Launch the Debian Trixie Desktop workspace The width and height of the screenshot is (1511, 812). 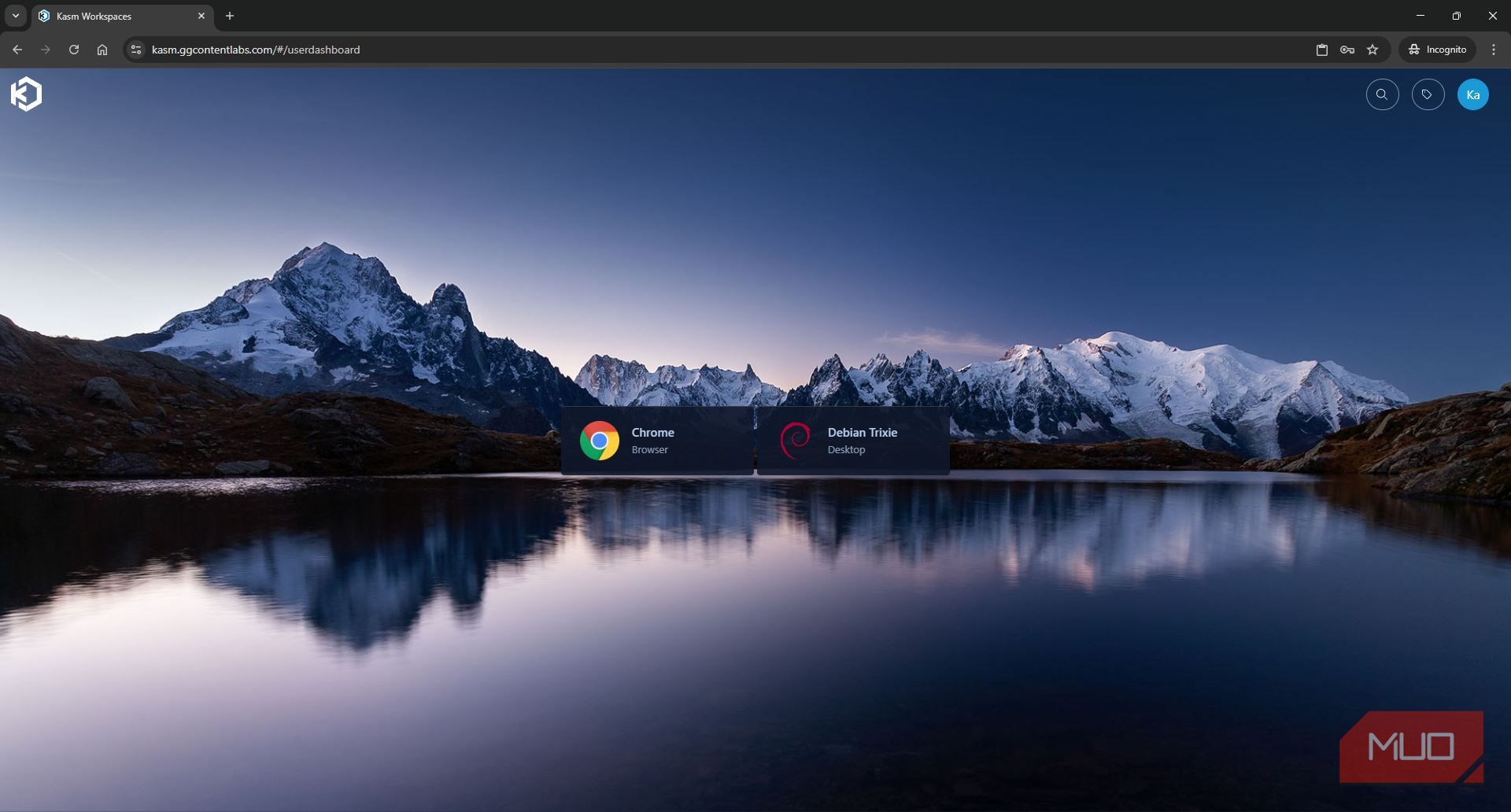pyautogui.click(x=853, y=441)
